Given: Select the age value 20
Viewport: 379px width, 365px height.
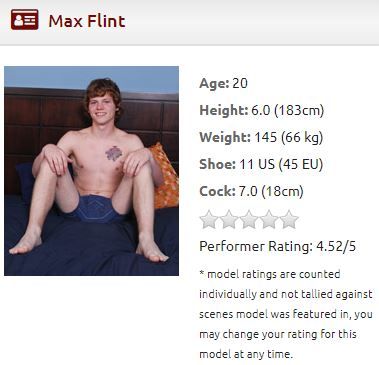Looking at the screenshot, I should pyautogui.click(x=240, y=83).
